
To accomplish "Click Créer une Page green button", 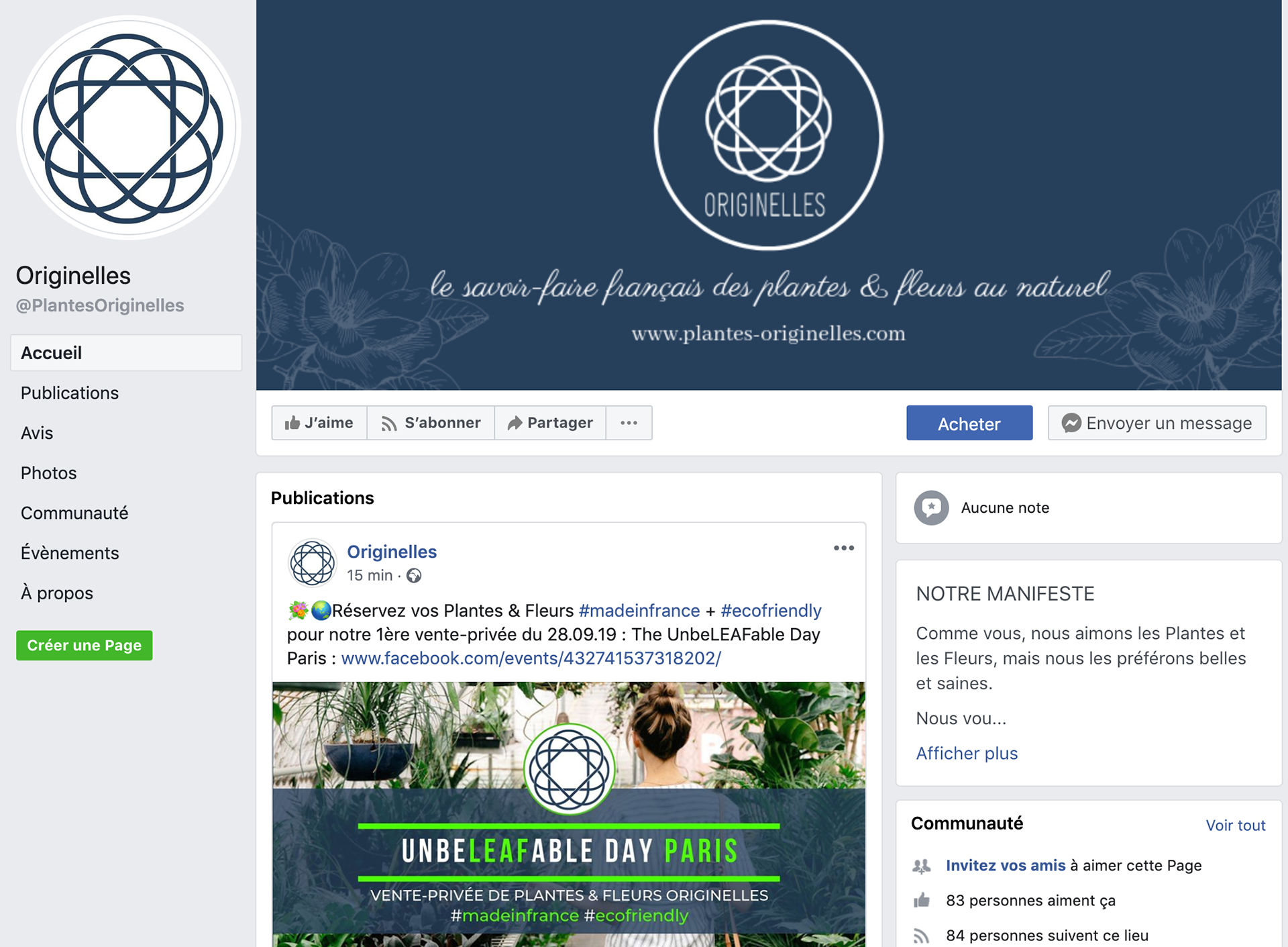I will pyautogui.click(x=85, y=645).
